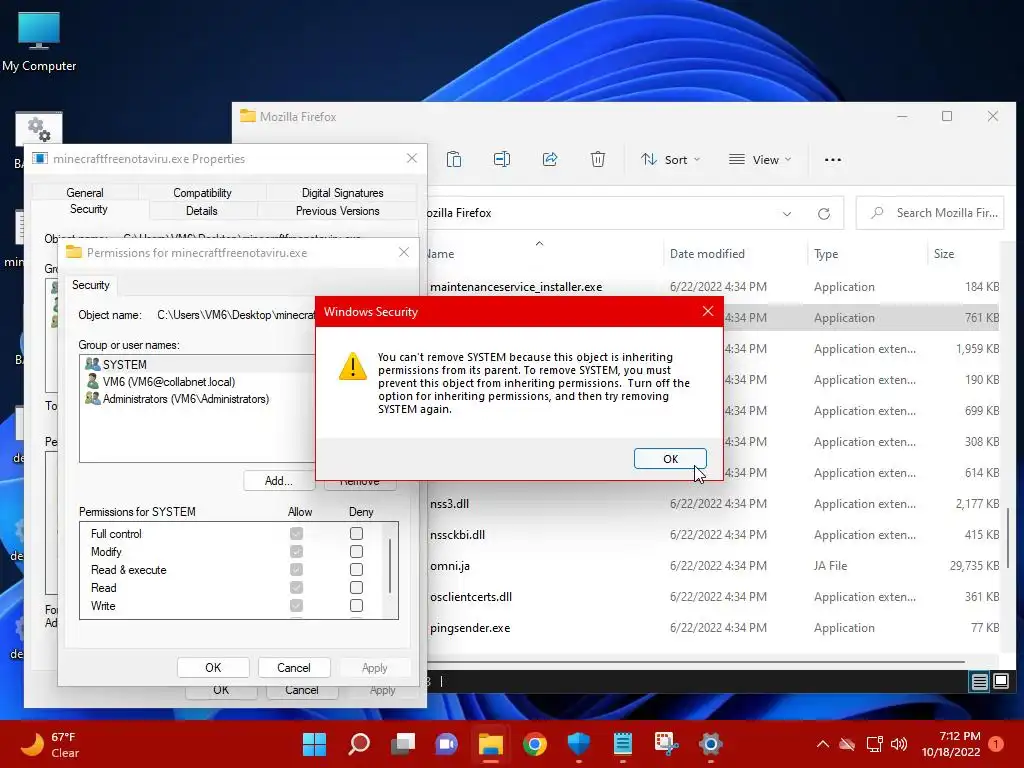Open Windows Security shield on taskbar
Viewport: 1024px width, 768px height.
click(x=579, y=744)
